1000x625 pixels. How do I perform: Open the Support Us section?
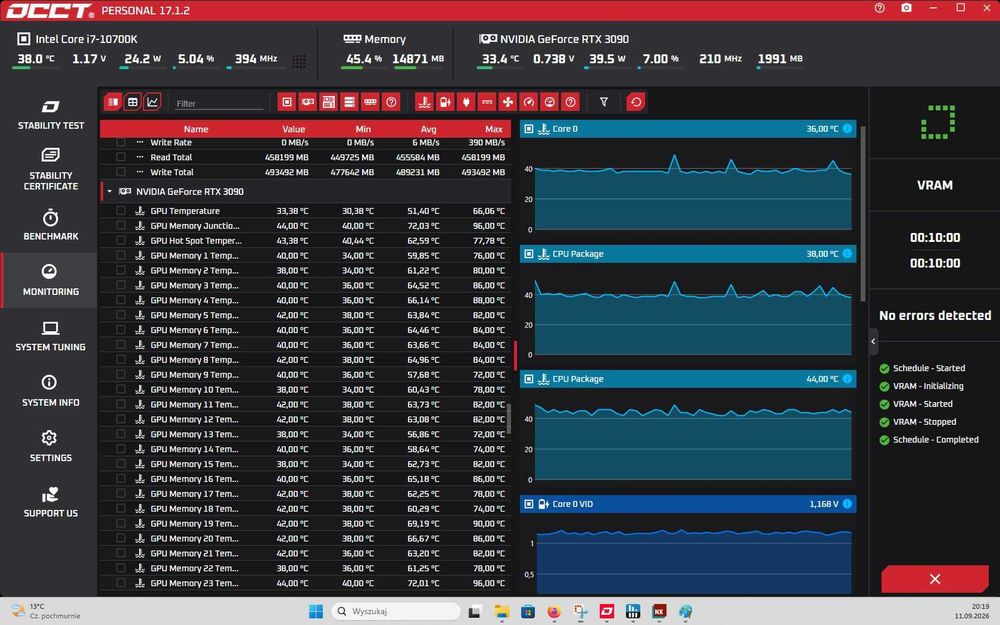pos(50,502)
